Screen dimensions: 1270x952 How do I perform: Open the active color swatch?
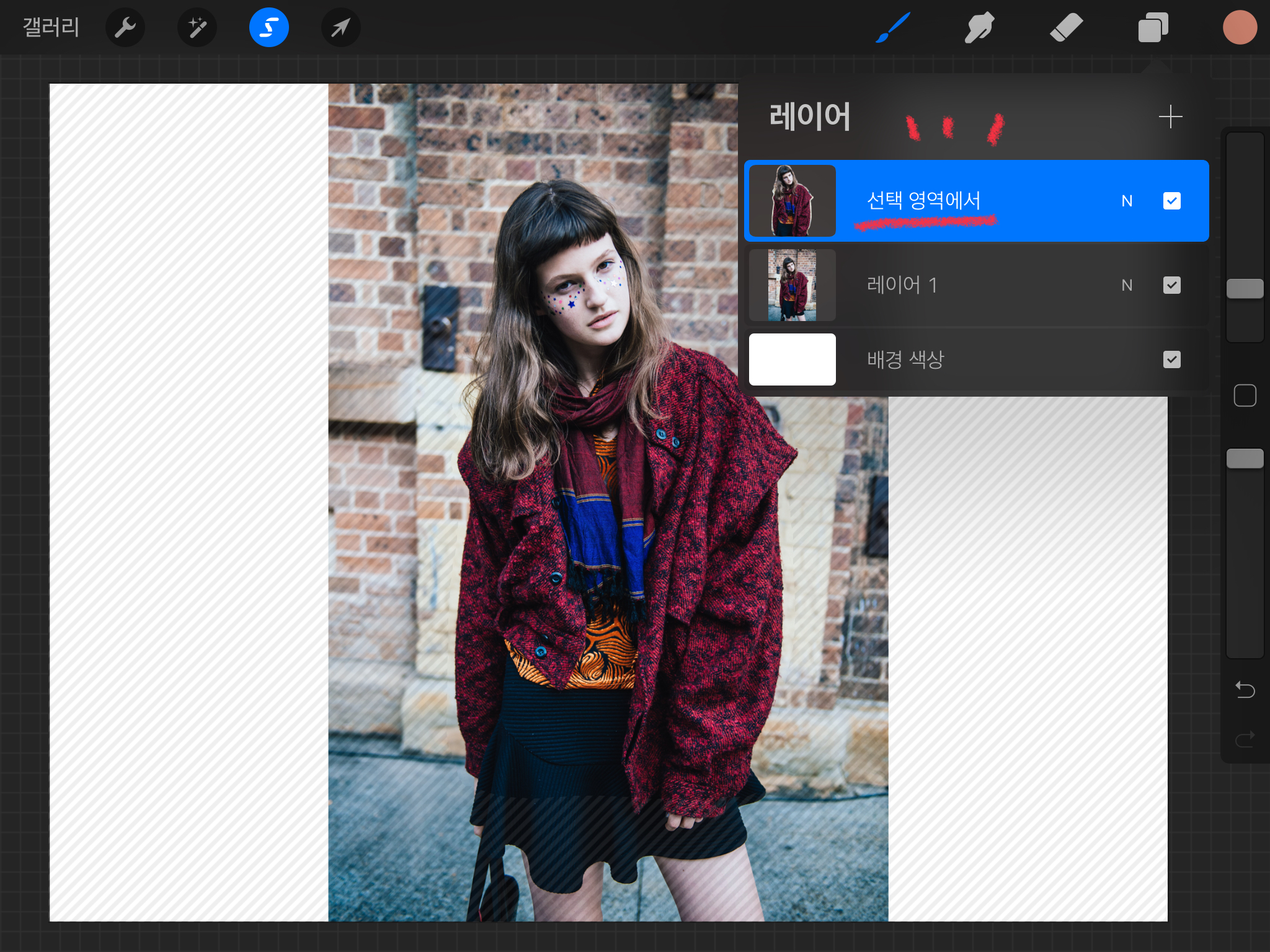point(1240,28)
